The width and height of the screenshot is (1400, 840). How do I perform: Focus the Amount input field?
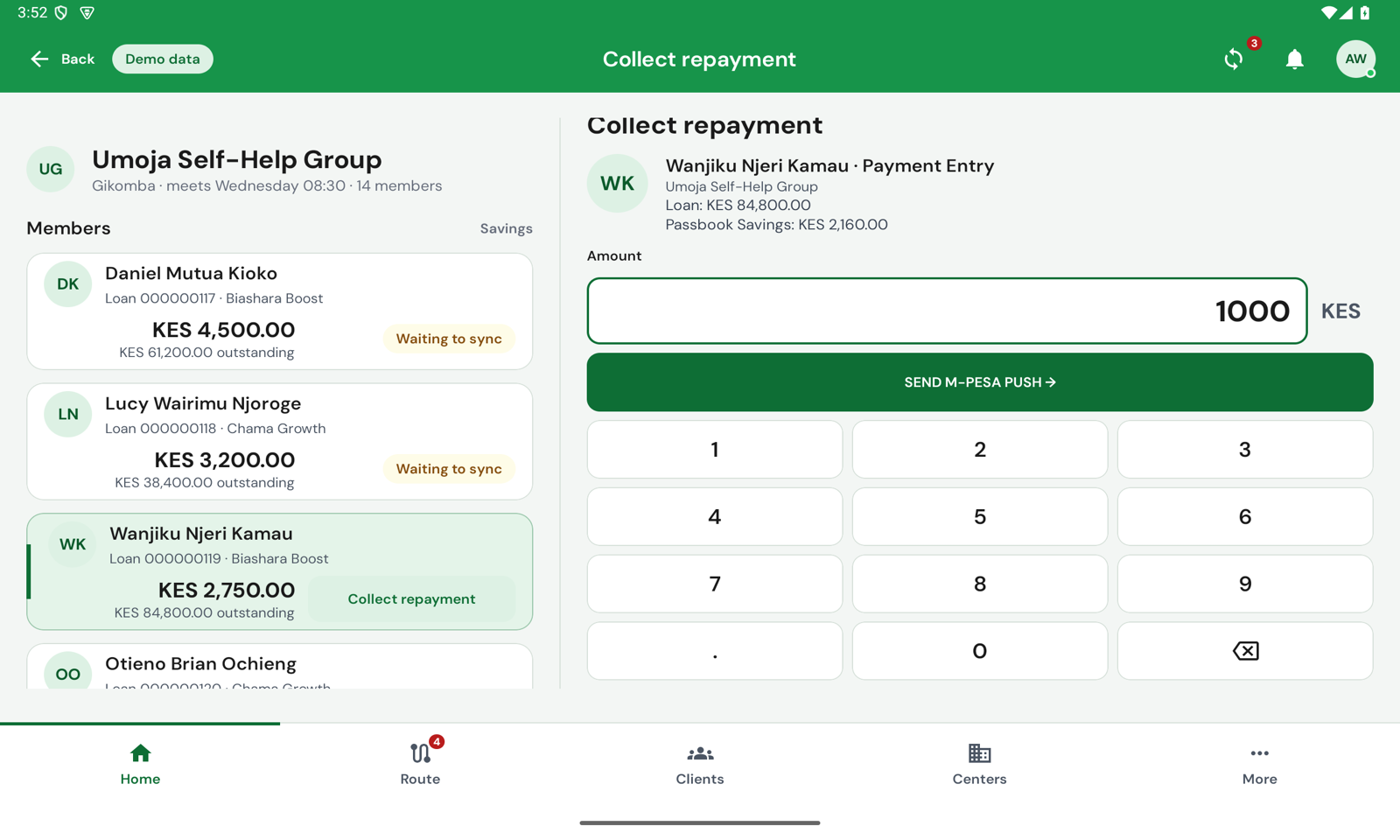pyautogui.click(x=947, y=311)
